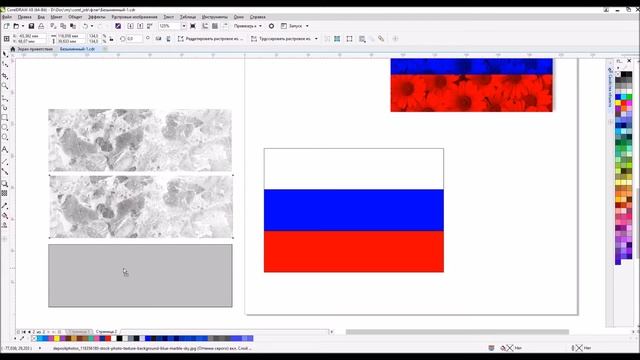Expand the Trace bitmap dropdown arrow
640x360 pixels.
coord(316,39)
